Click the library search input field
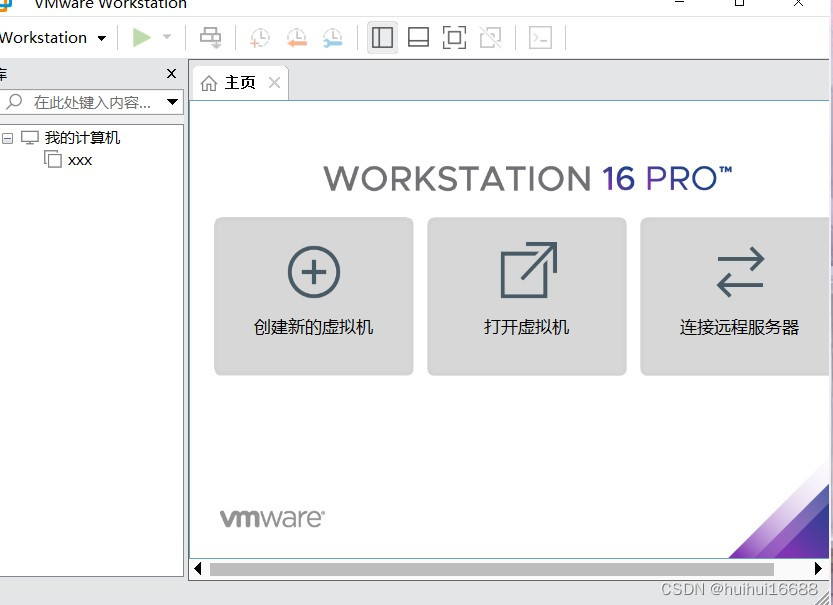 click(91, 102)
